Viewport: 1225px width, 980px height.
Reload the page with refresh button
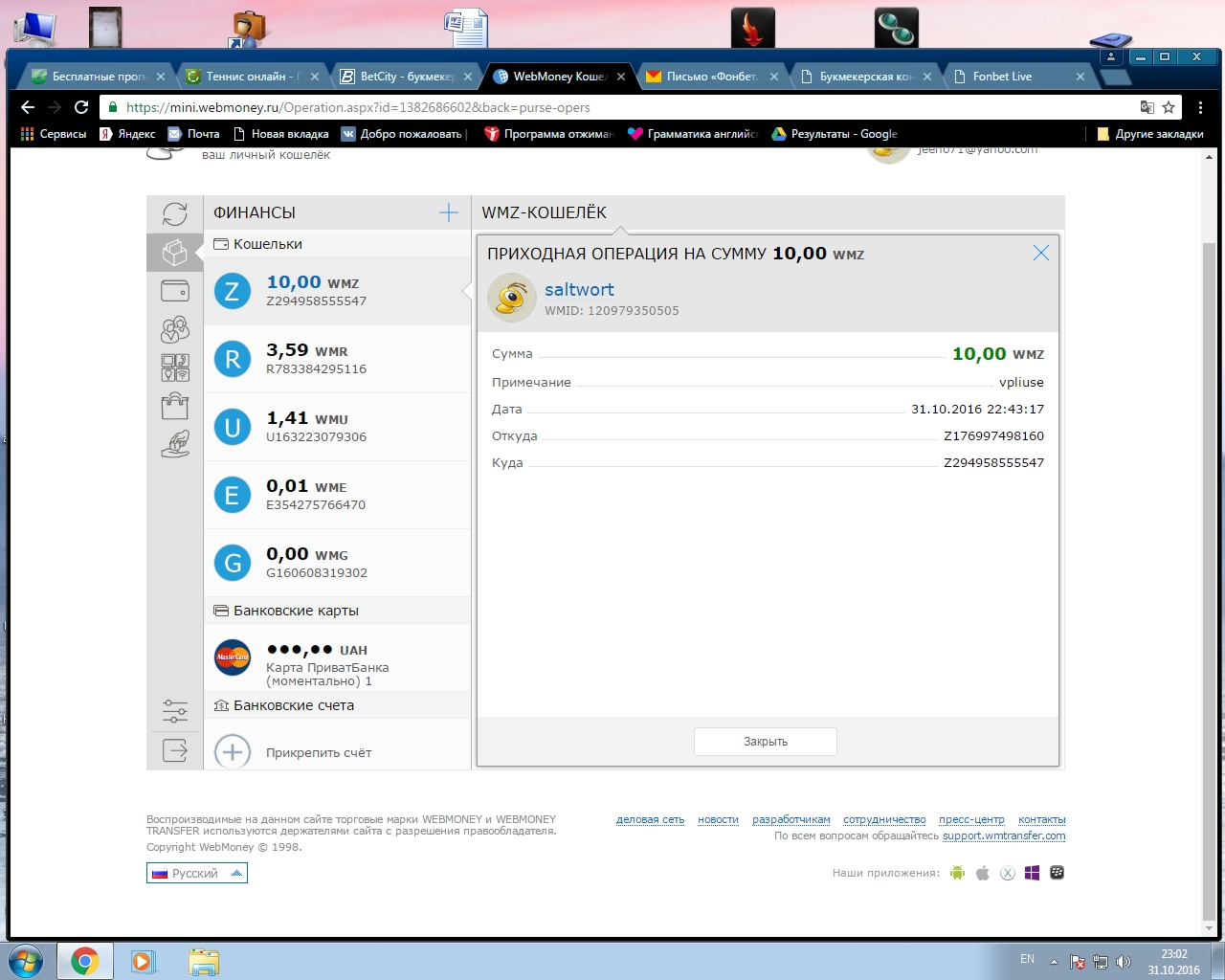click(81, 107)
